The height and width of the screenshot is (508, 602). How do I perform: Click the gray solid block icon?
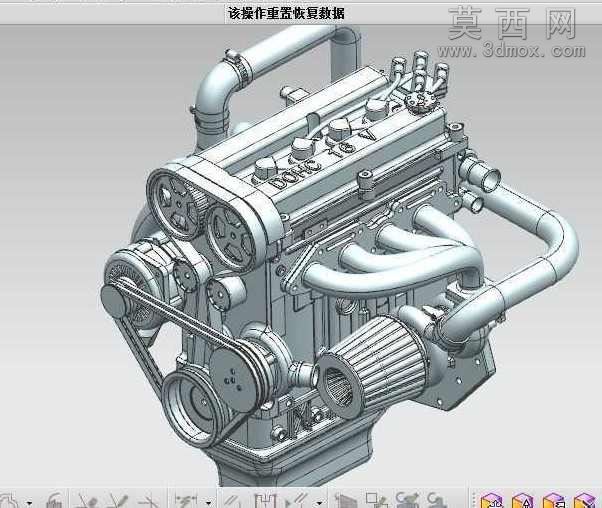click(347, 501)
